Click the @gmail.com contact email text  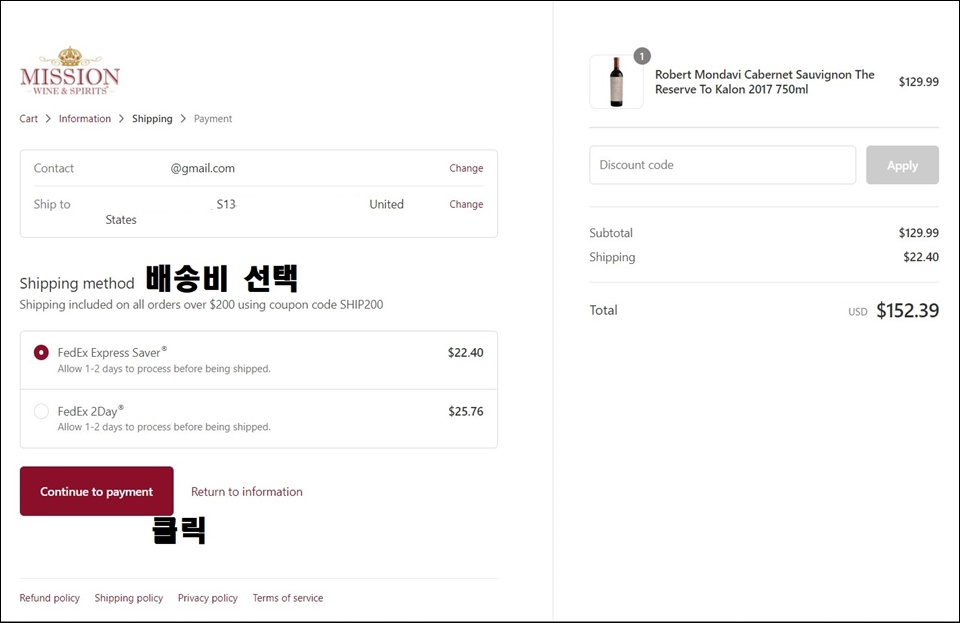tap(203, 168)
